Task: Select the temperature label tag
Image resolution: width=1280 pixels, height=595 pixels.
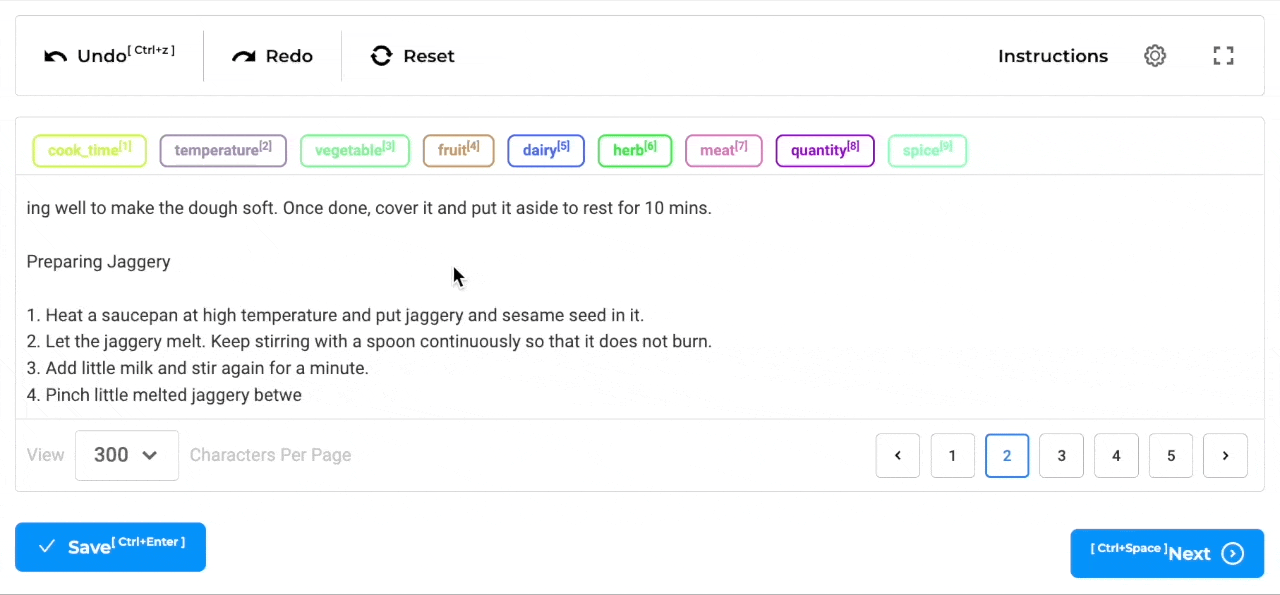Action: tap(223, 150)
